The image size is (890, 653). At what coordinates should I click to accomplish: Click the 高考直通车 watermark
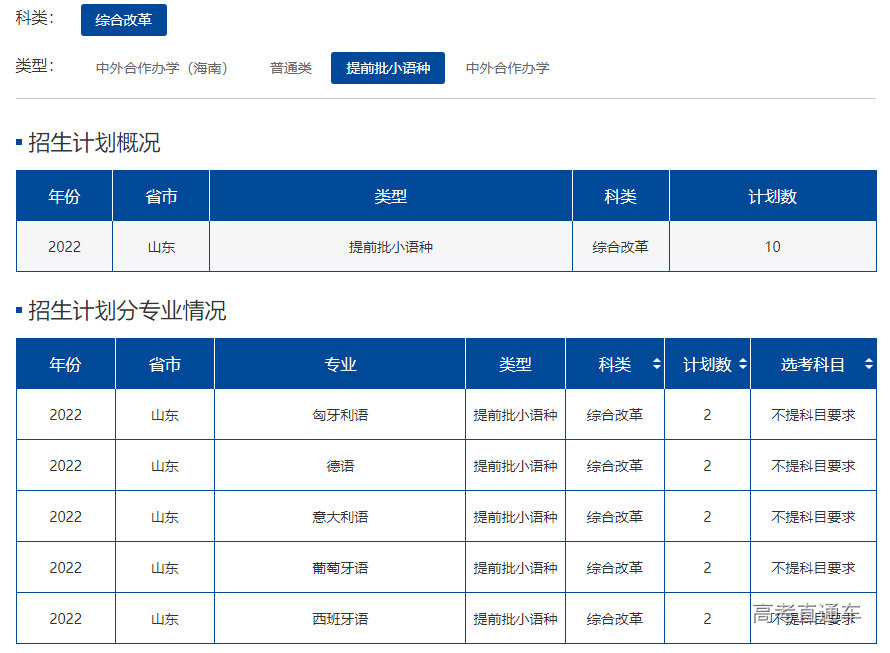[x=806, y=613]
